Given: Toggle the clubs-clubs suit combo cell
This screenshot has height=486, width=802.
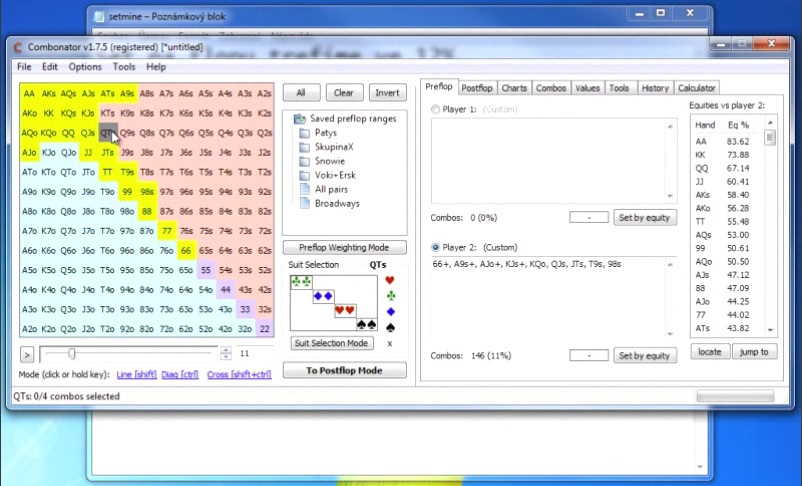Looking at the screenshot, I should coord(301,282).
